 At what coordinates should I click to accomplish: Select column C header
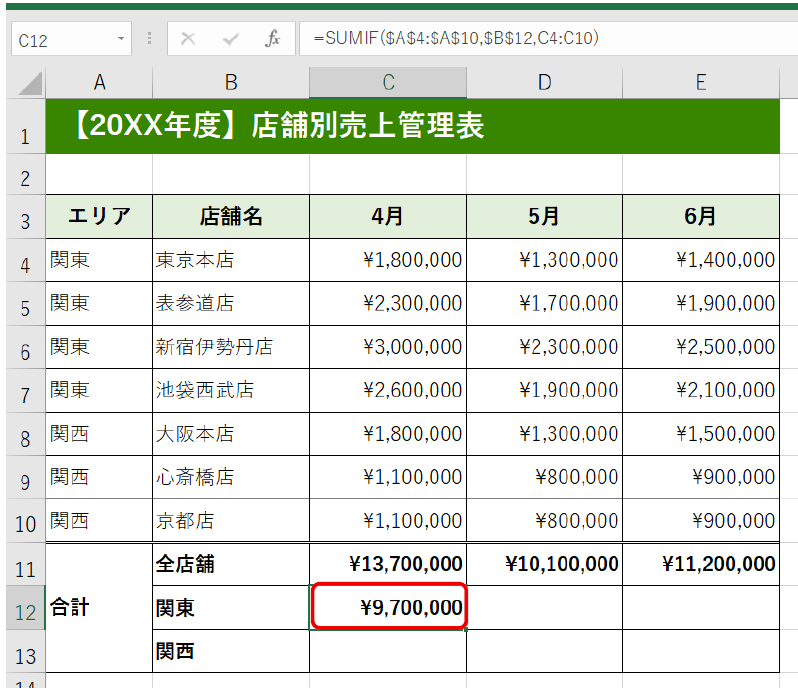click(x=388, y=82)
